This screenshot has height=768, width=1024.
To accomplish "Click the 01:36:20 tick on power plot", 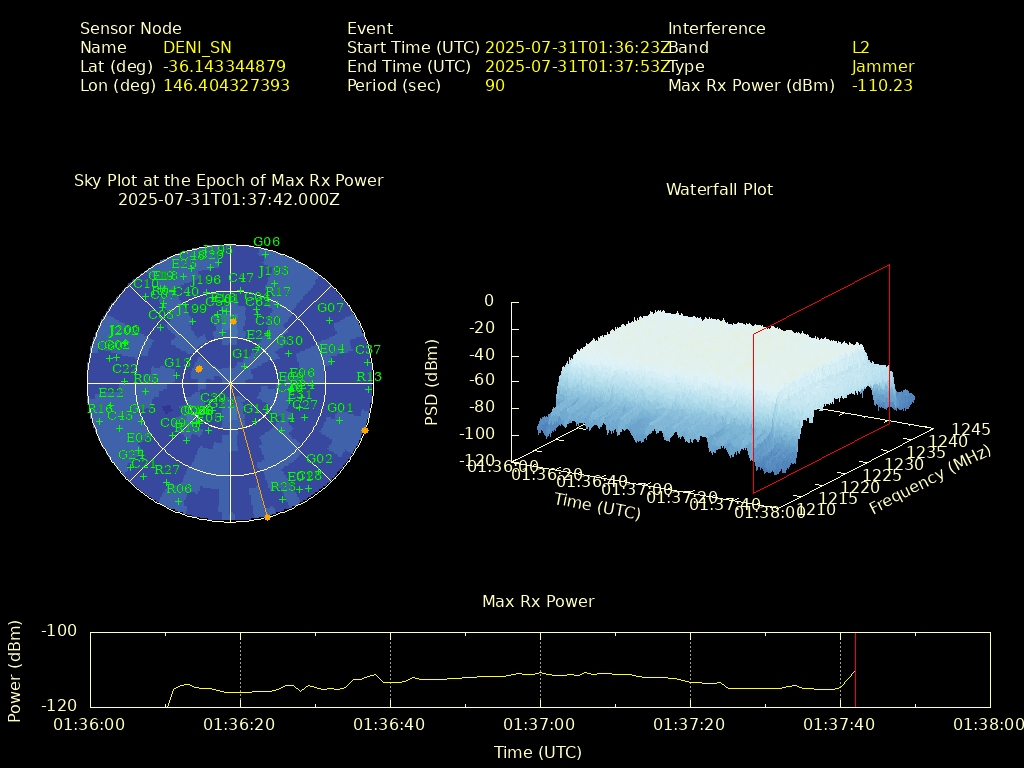I will [x=240, y=723].
